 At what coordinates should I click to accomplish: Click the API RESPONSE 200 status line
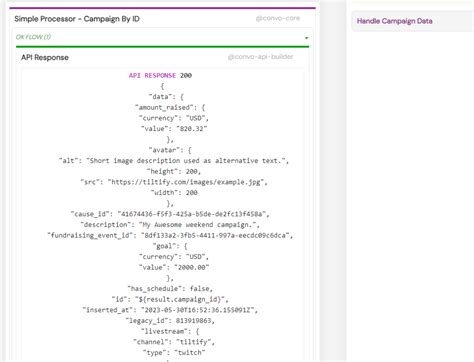160,75
